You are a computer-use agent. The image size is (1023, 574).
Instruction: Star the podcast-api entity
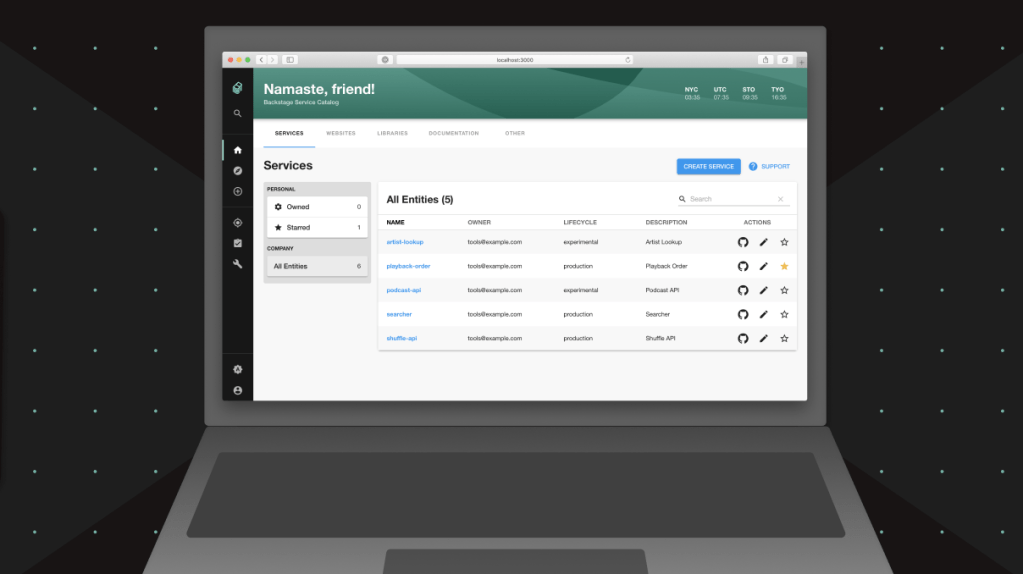784,290
